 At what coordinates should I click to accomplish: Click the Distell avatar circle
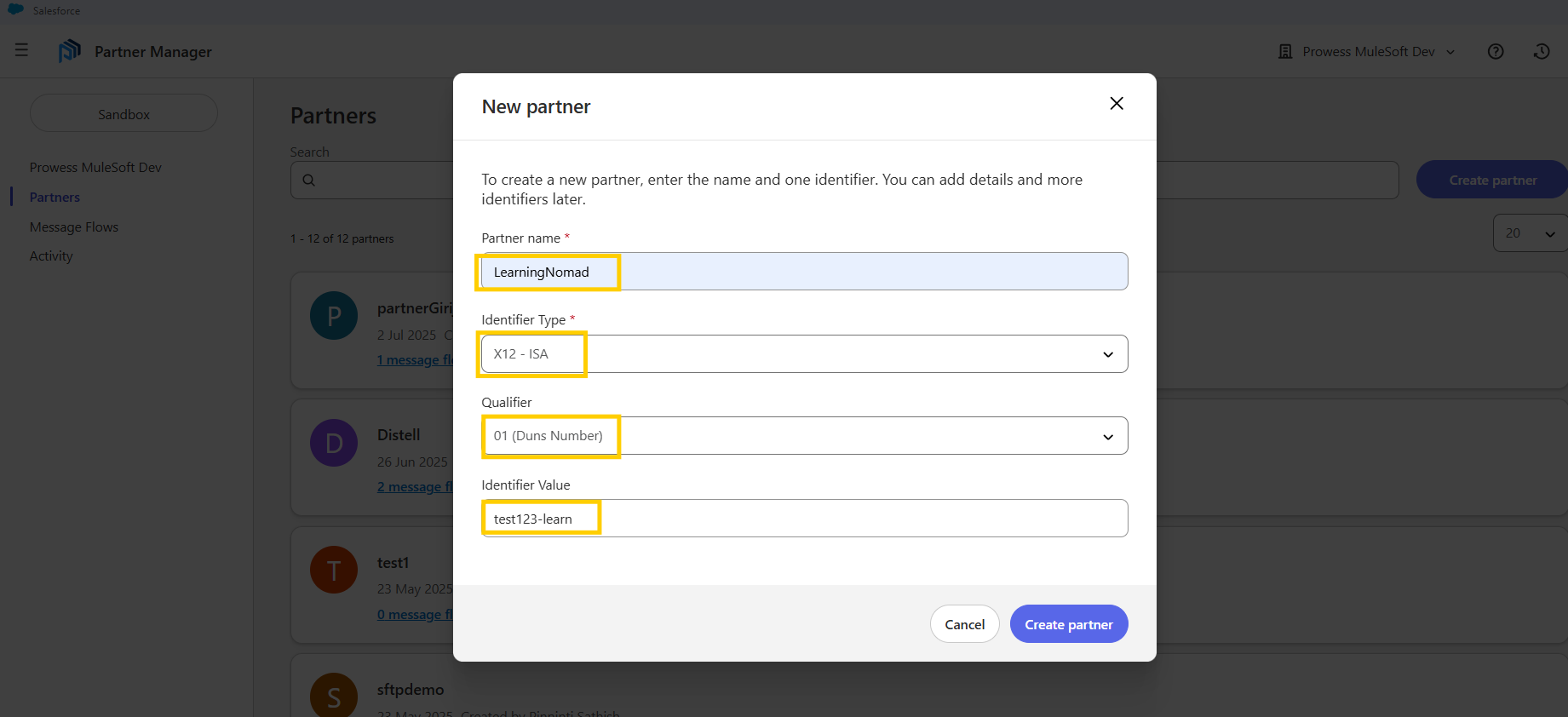point(333,443)
